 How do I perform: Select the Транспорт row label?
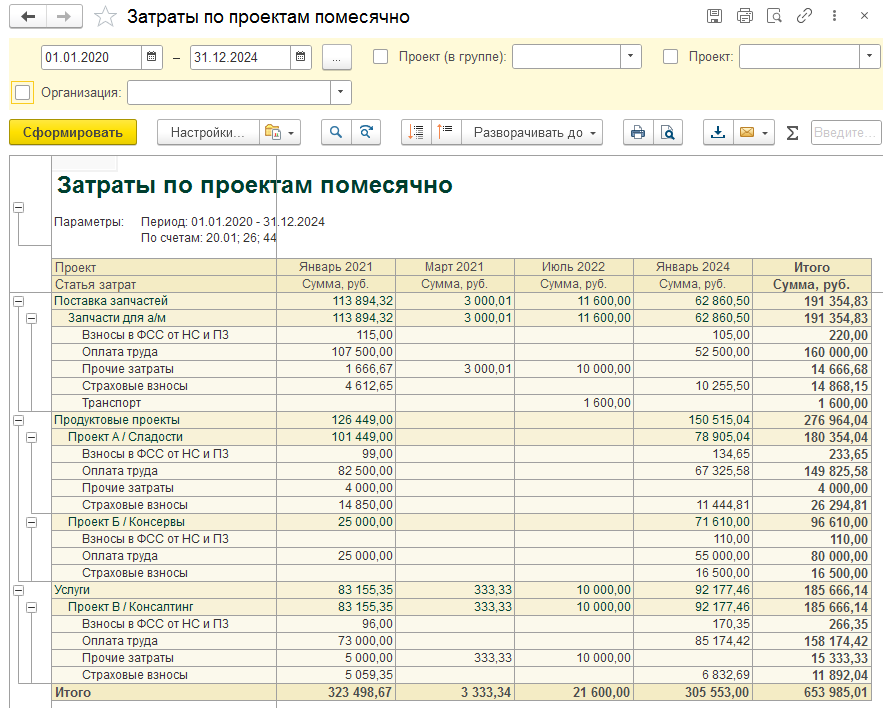[x=111, y=403]
